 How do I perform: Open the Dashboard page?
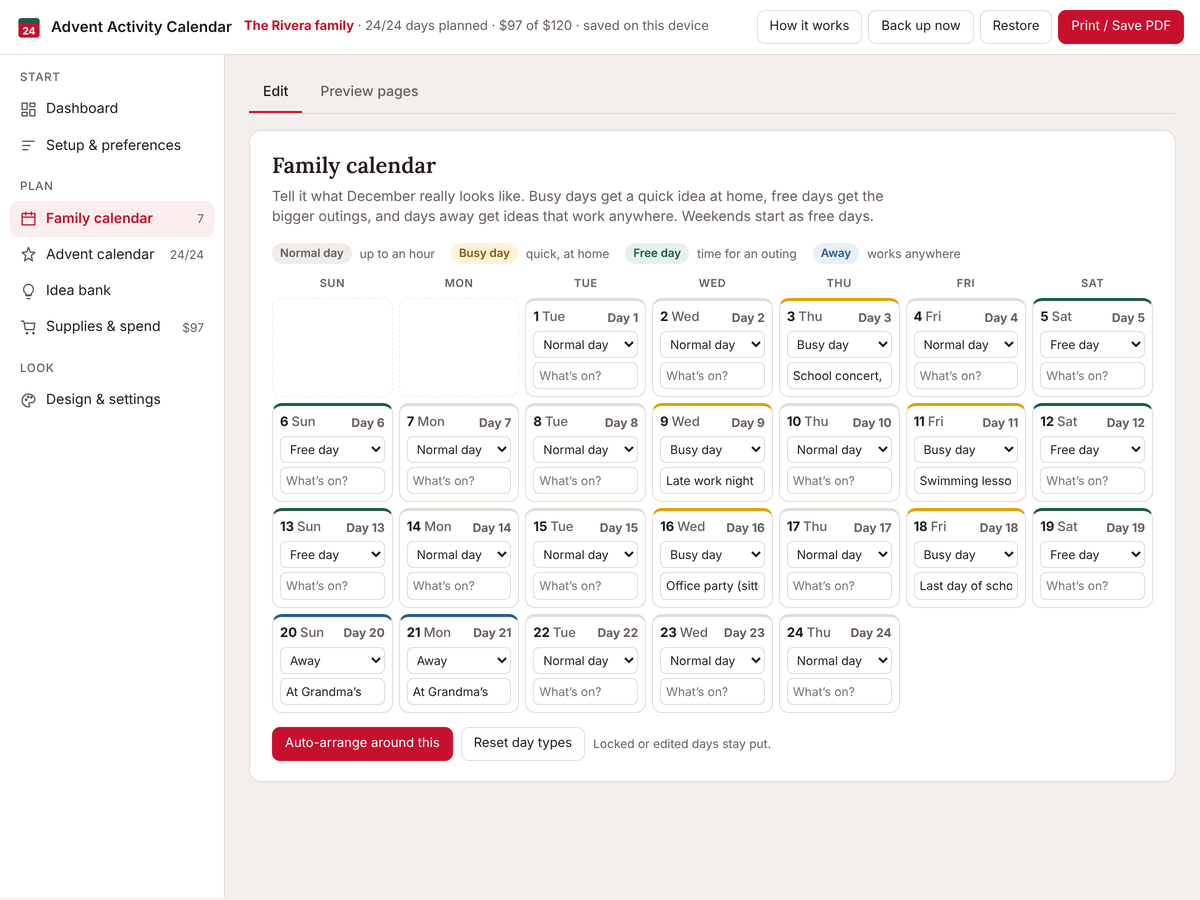(x=112, y=109)
